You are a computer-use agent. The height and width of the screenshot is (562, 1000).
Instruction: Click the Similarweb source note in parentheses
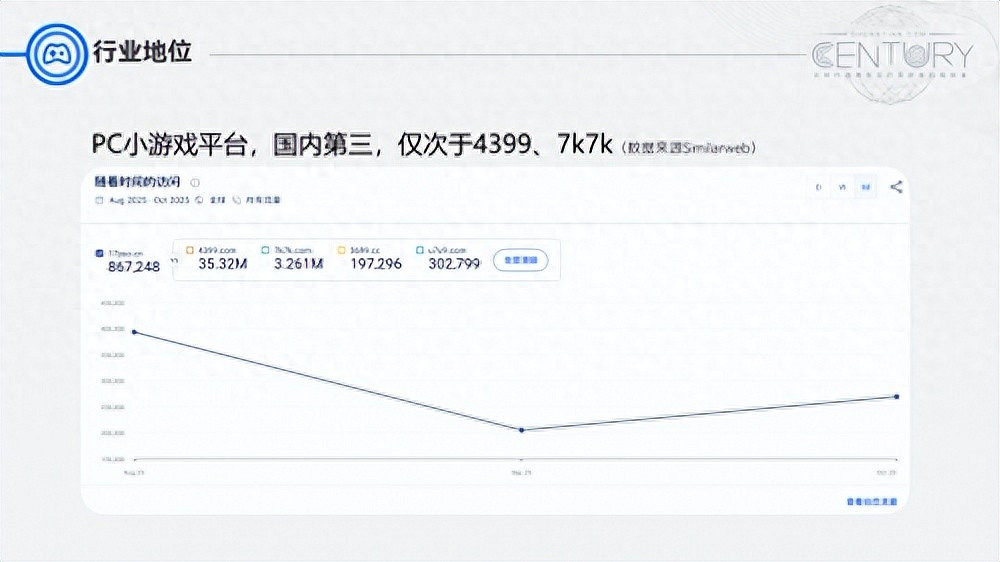tap(688, 148)
